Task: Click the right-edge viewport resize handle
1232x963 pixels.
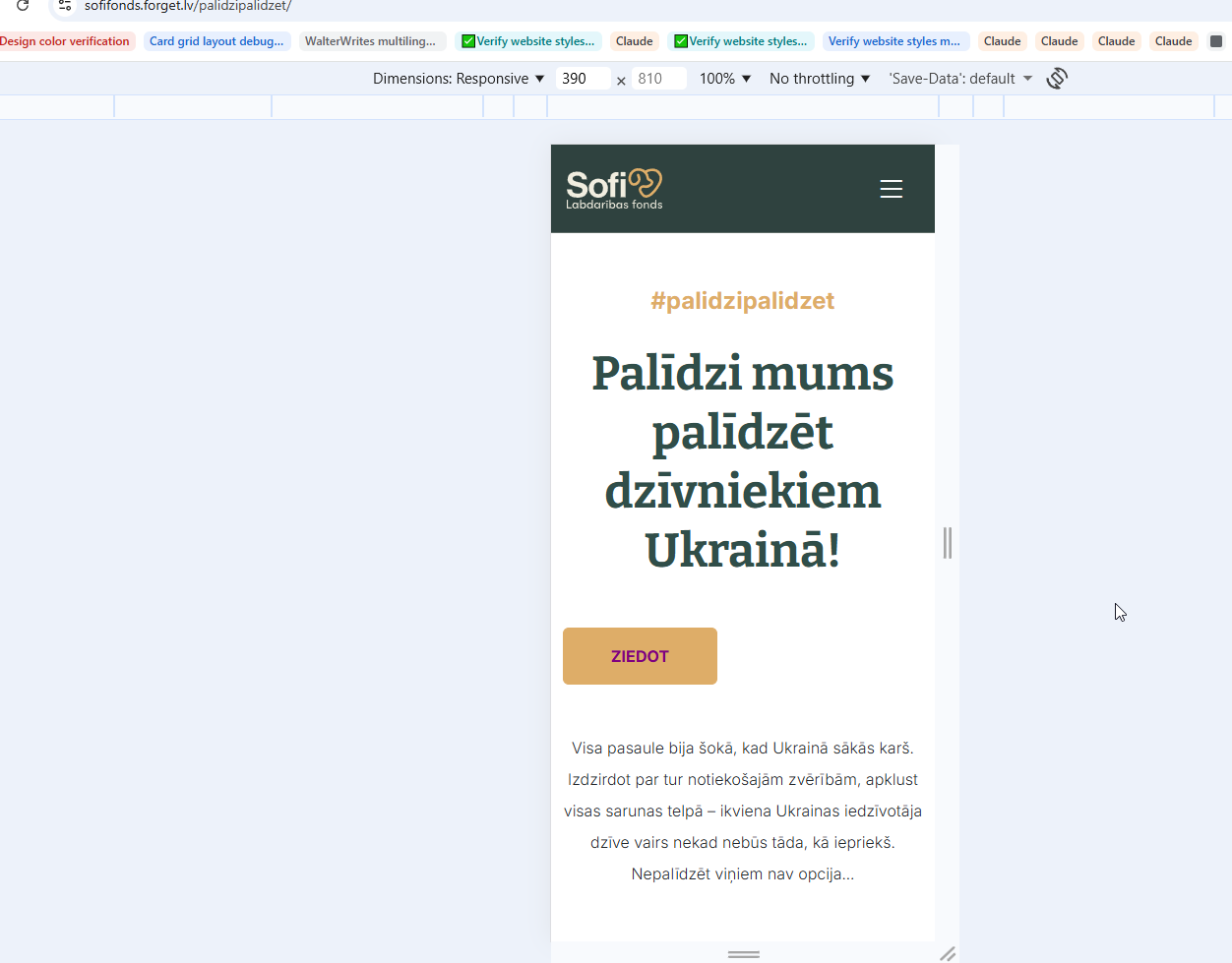Action: (x=948, y=543)
